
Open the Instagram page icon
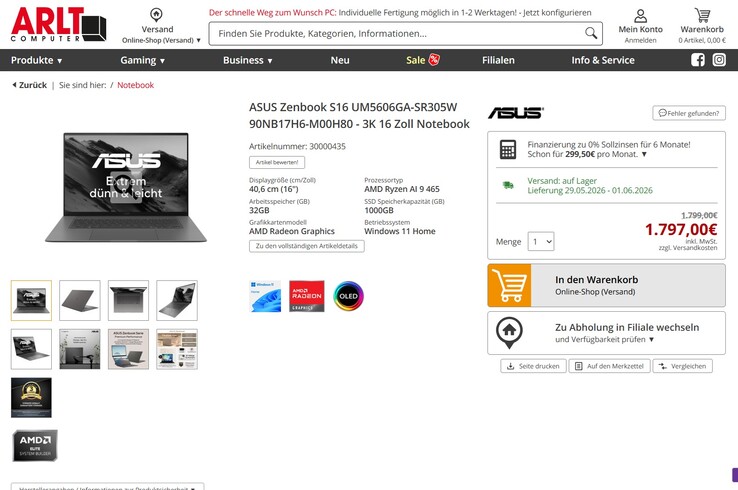tap(719, 60)
